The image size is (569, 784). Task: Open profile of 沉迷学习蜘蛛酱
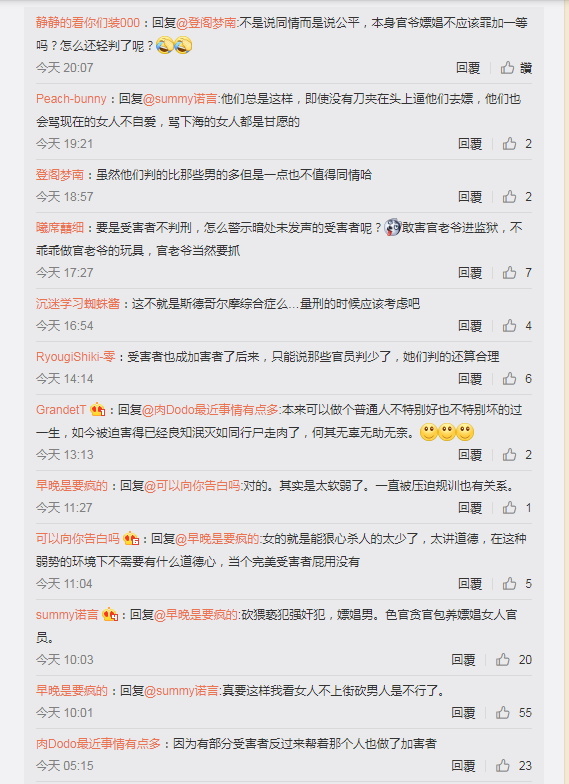78,304
